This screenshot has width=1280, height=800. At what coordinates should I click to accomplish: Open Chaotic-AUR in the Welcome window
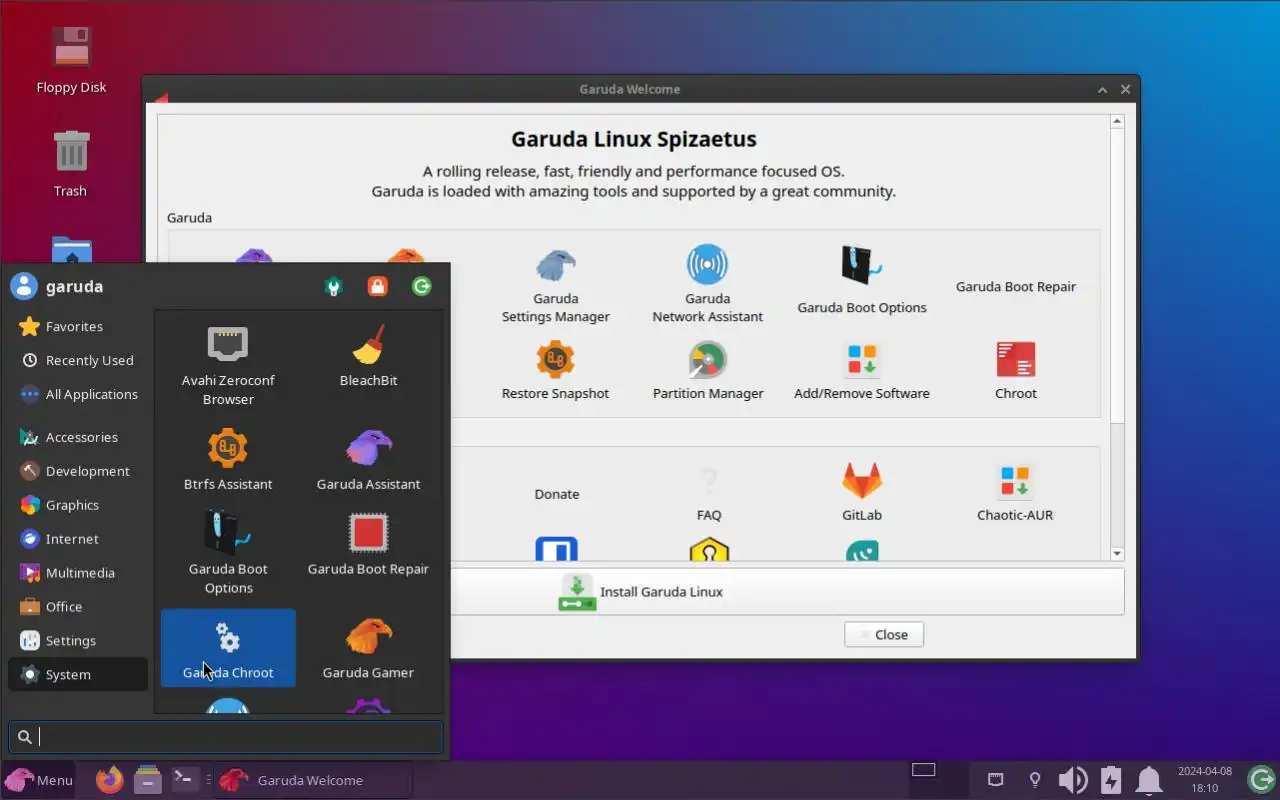(1015, 492)
